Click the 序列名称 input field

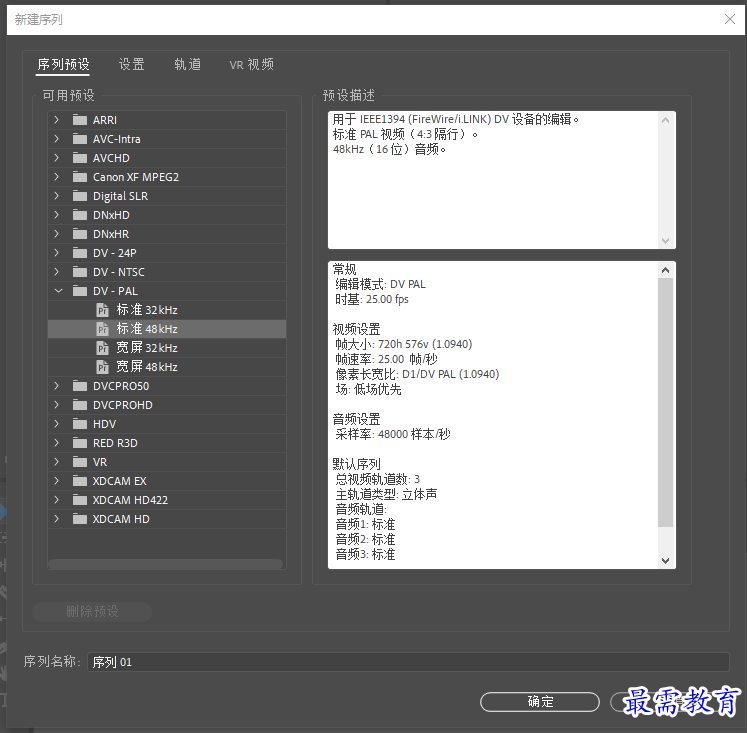408,662
